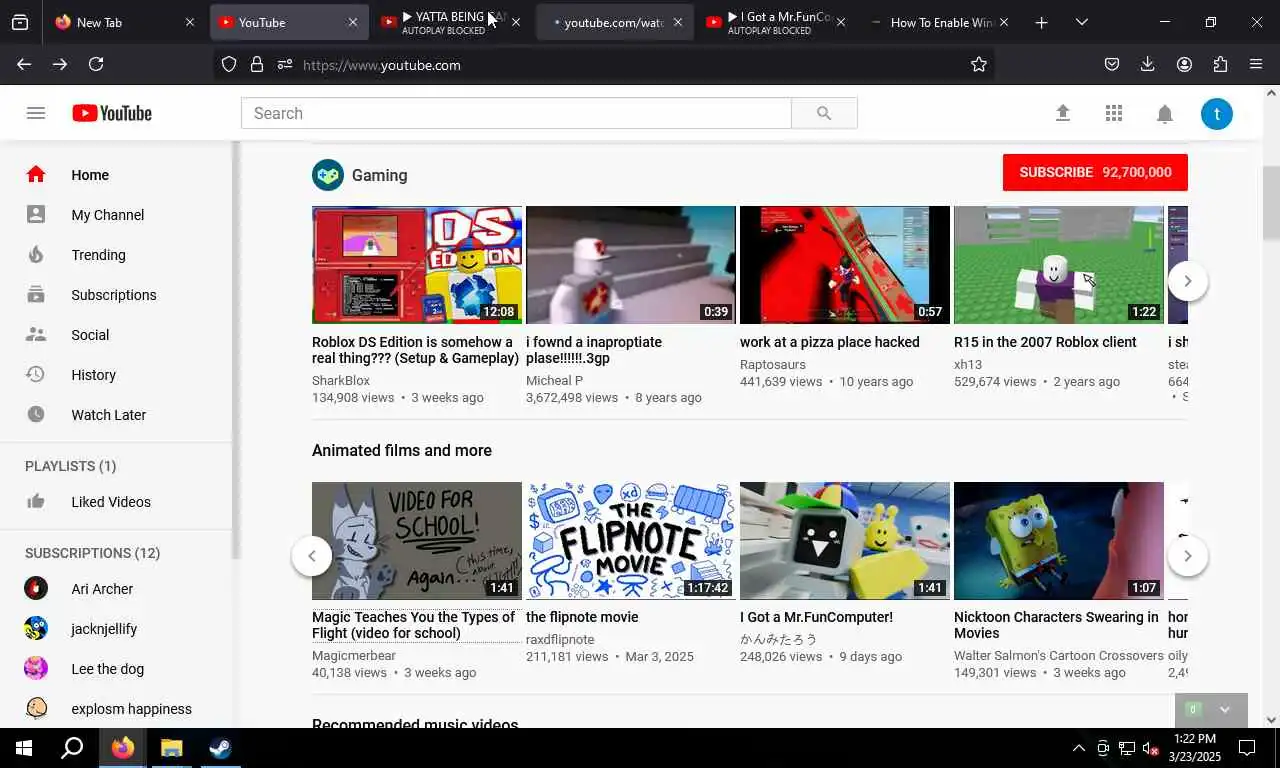Click the YouTube logo
Screen dimensions: 1280x768
pyautogui.click(x=112, y=113)
